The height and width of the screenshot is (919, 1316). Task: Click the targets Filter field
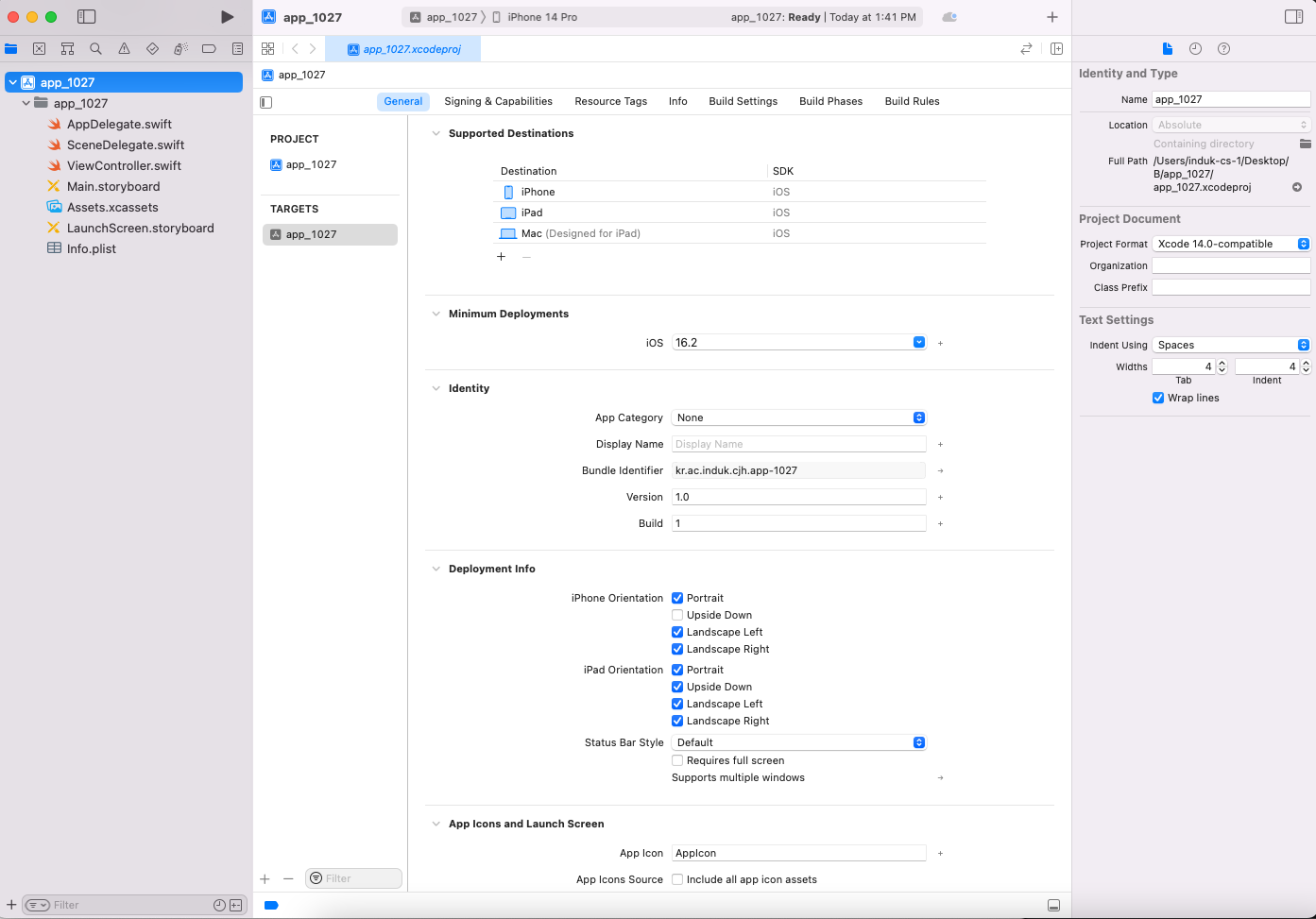353,878
